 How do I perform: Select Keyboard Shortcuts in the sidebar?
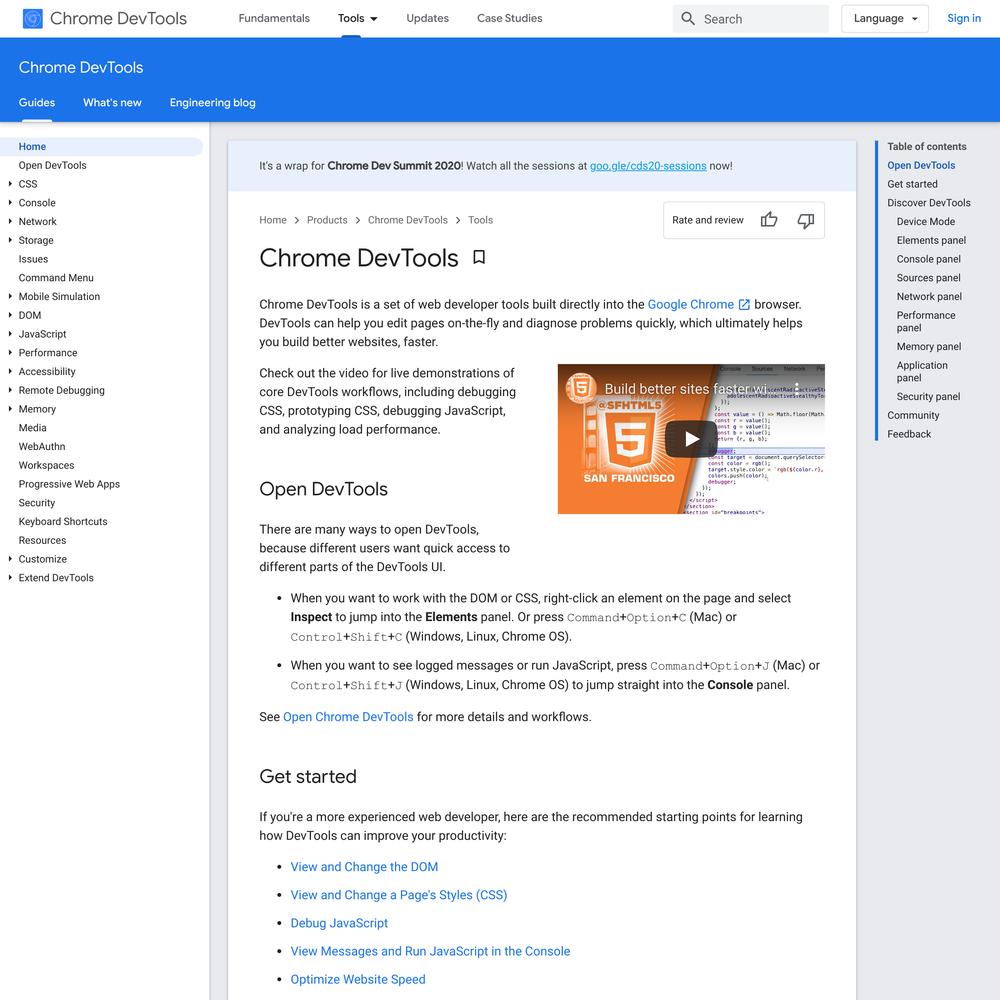click(x=63, y=521)
